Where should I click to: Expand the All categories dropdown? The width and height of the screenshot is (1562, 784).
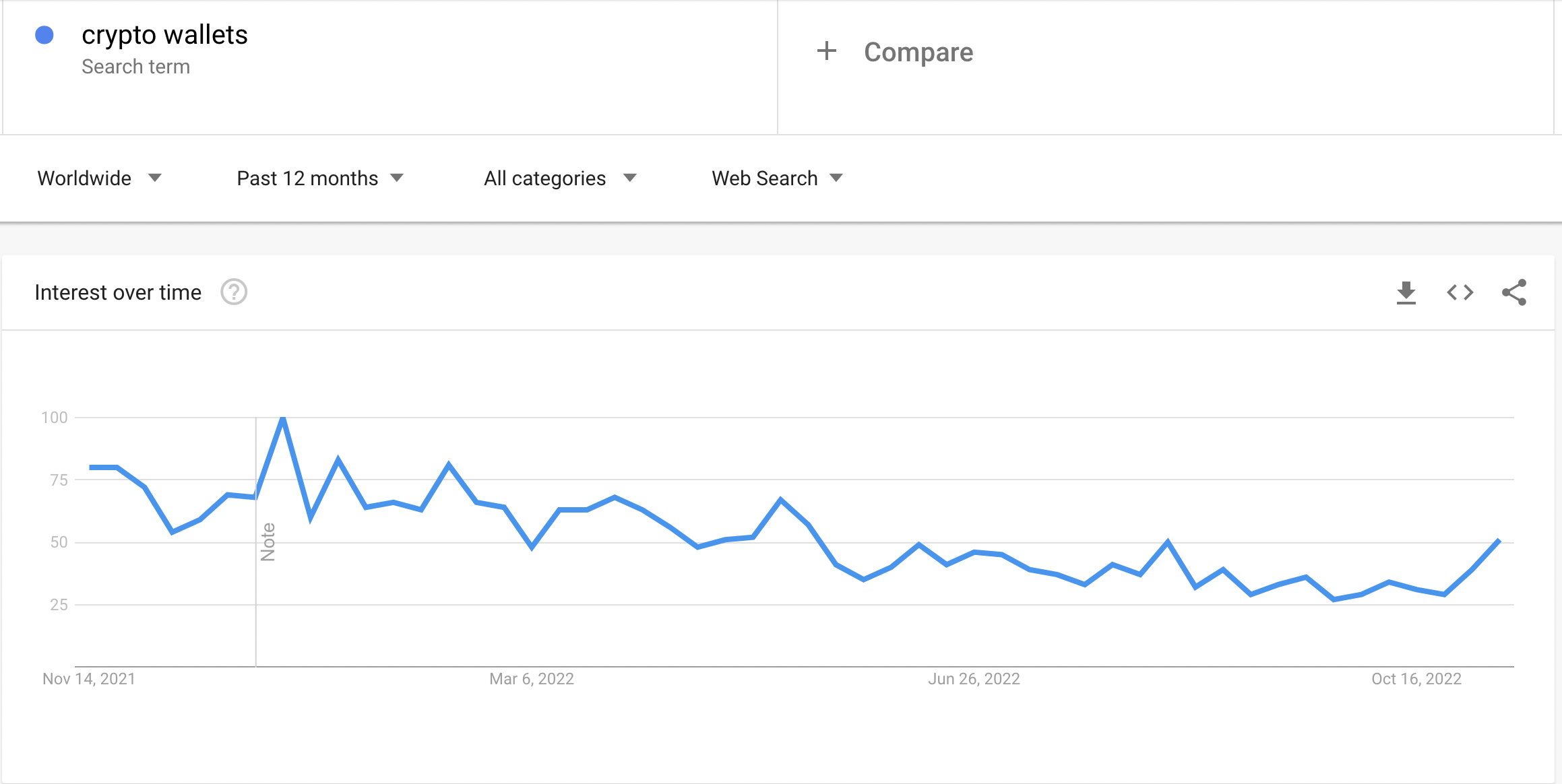click(x=559, y=178)
